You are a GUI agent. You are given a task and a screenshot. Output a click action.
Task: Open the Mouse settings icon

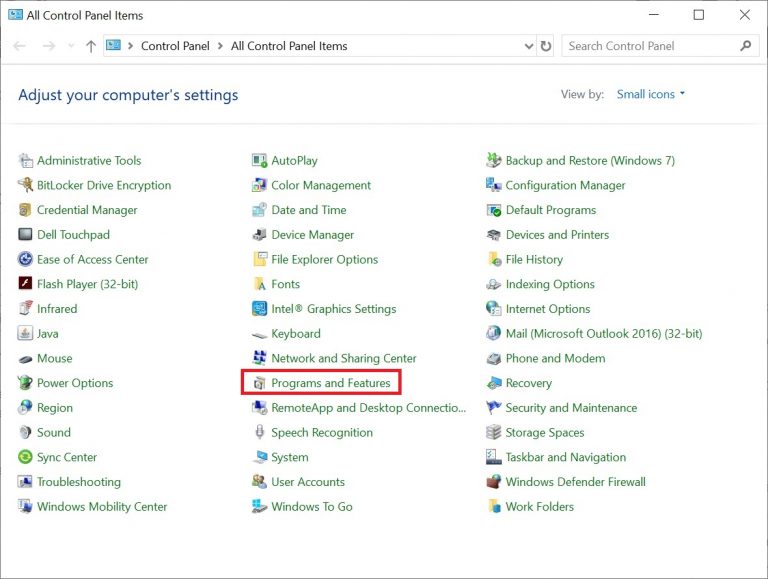pos(25,359)
